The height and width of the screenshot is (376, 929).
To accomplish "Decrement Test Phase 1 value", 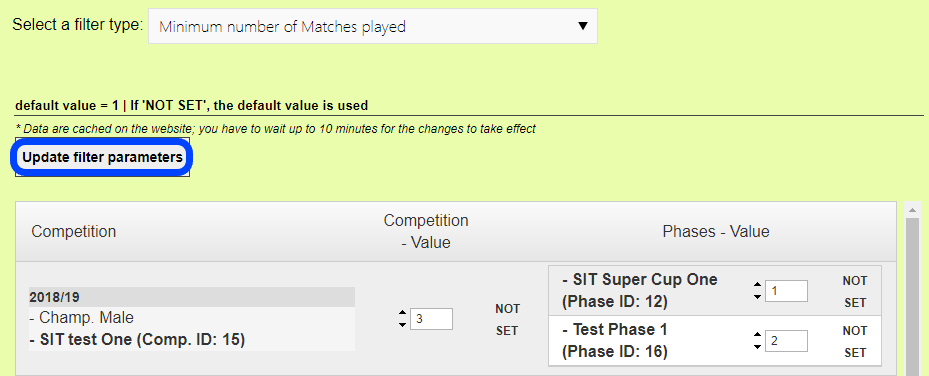I will [757, 346].
